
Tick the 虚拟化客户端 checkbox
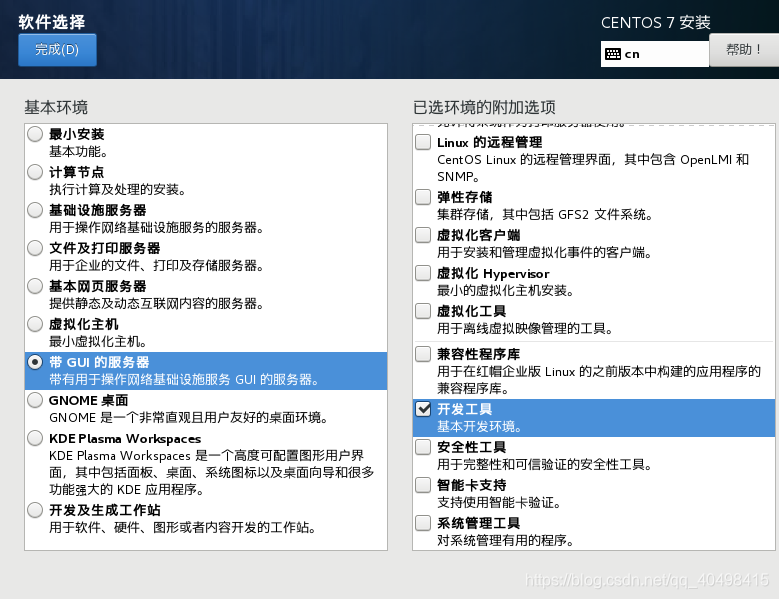[423, 235]
